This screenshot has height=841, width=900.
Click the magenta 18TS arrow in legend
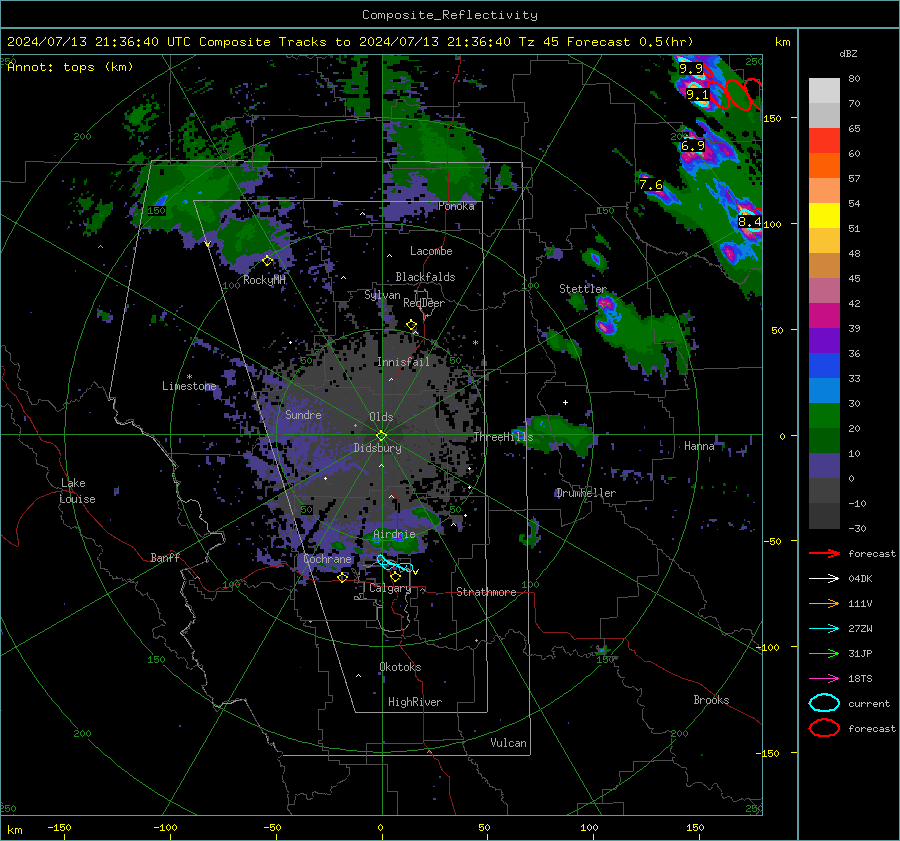824,679
